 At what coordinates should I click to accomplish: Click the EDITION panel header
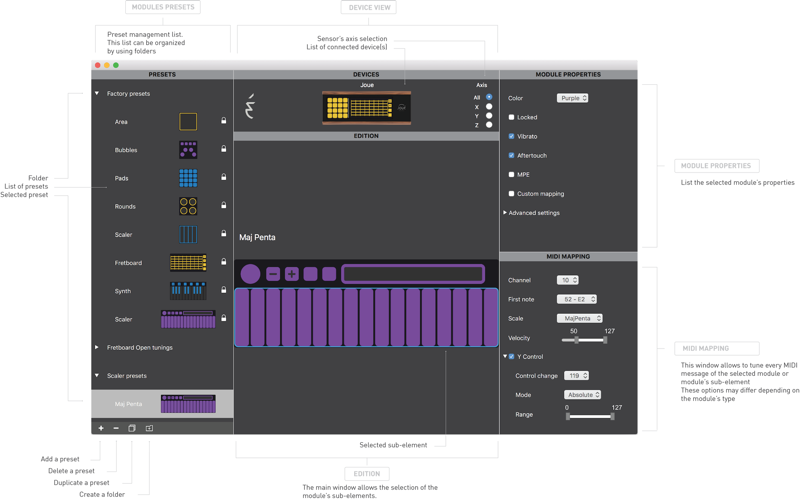366,136
